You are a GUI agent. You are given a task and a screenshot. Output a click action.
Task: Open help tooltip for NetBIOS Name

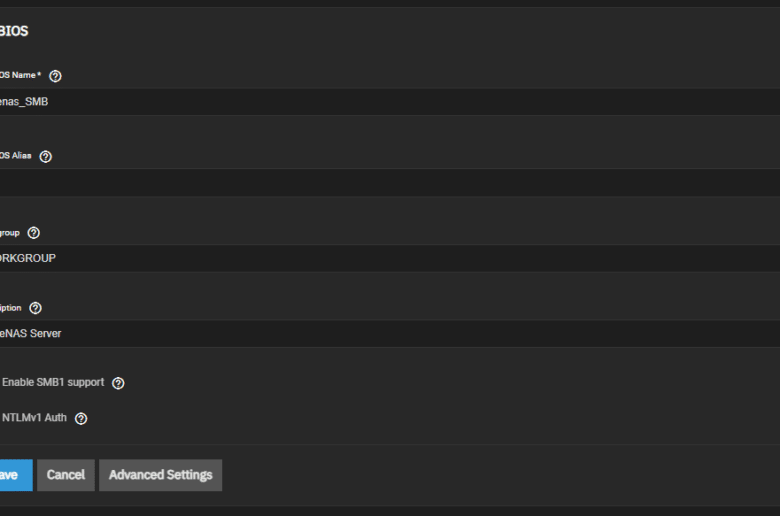click(x=55, y=76)
